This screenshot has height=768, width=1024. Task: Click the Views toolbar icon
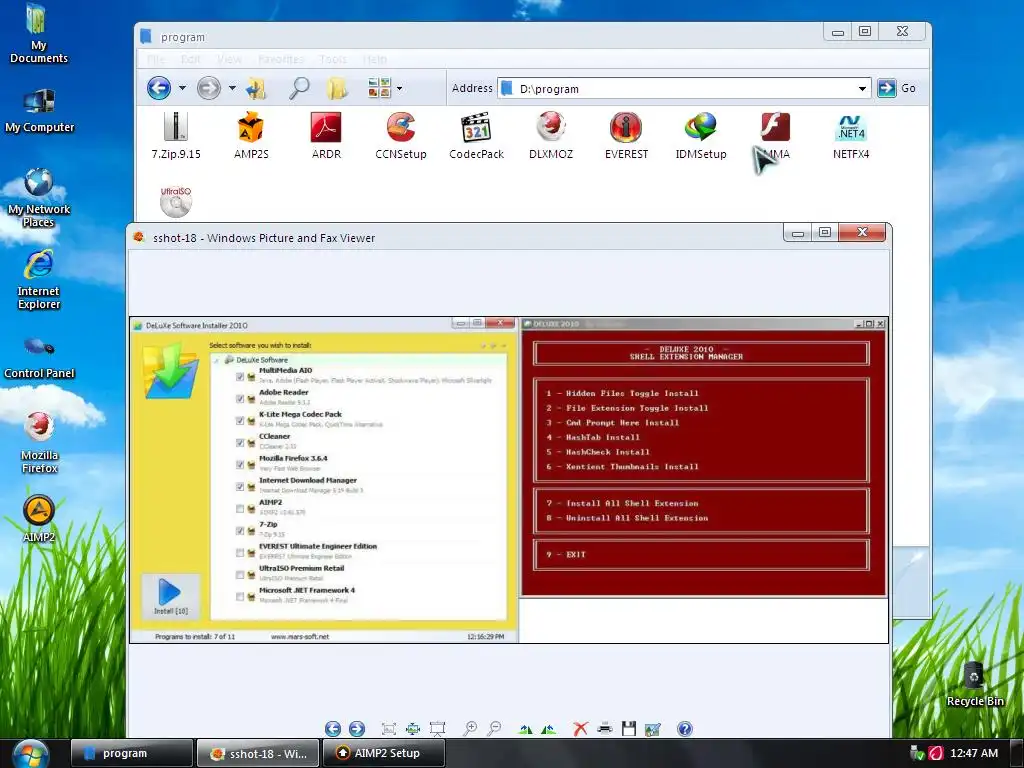point(379,88)
